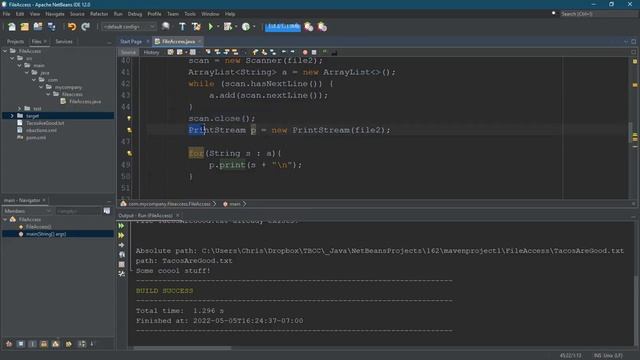Collapse the src folder in the Files tree
Viewport: 640px width, 360px height.
12,58
